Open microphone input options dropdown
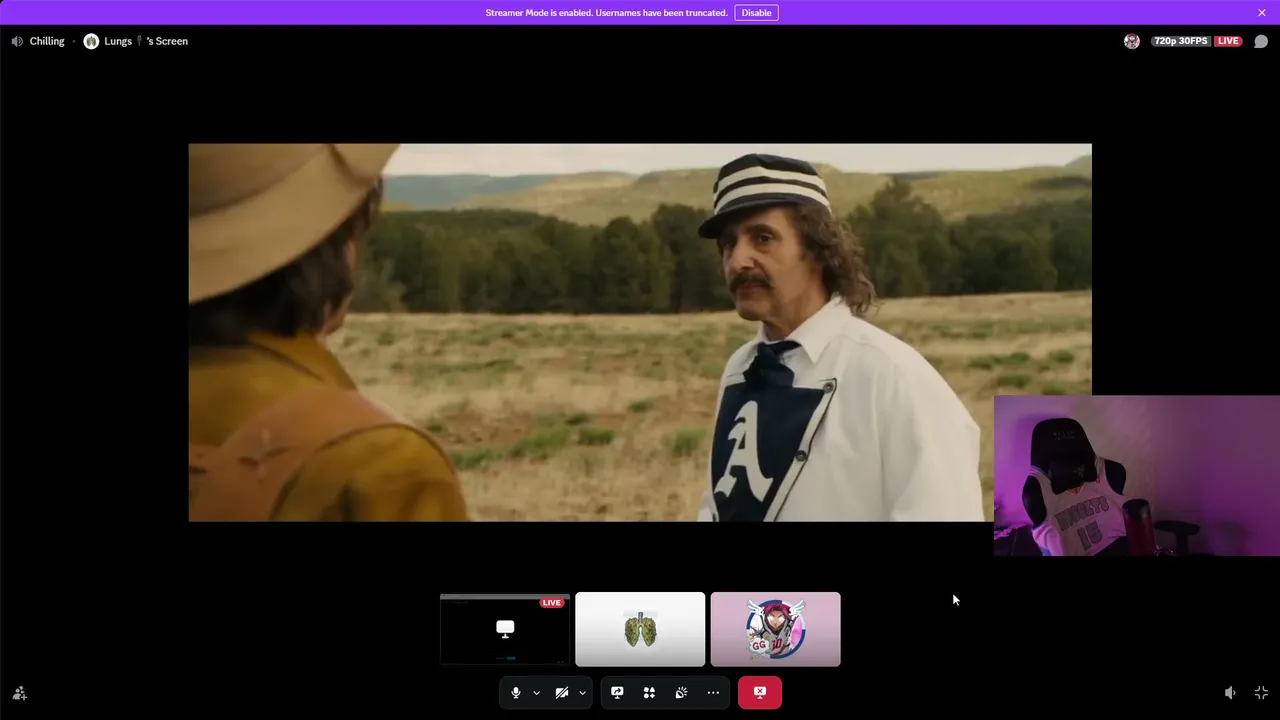Image resolution: width=1280 pixels, height=720 pixels. 536,692
